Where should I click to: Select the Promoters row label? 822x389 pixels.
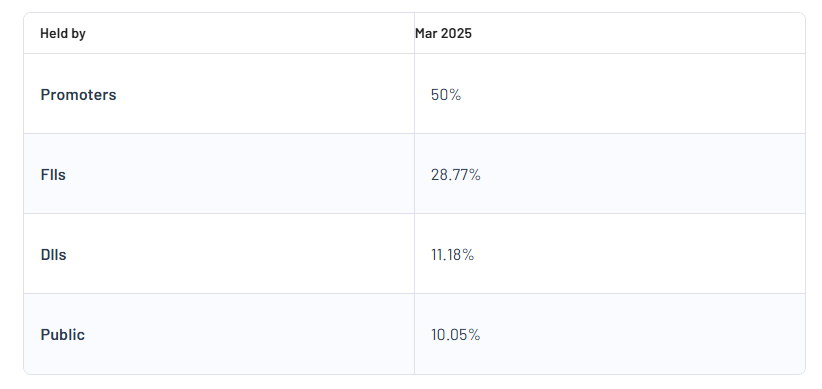[x=79, y=95]
